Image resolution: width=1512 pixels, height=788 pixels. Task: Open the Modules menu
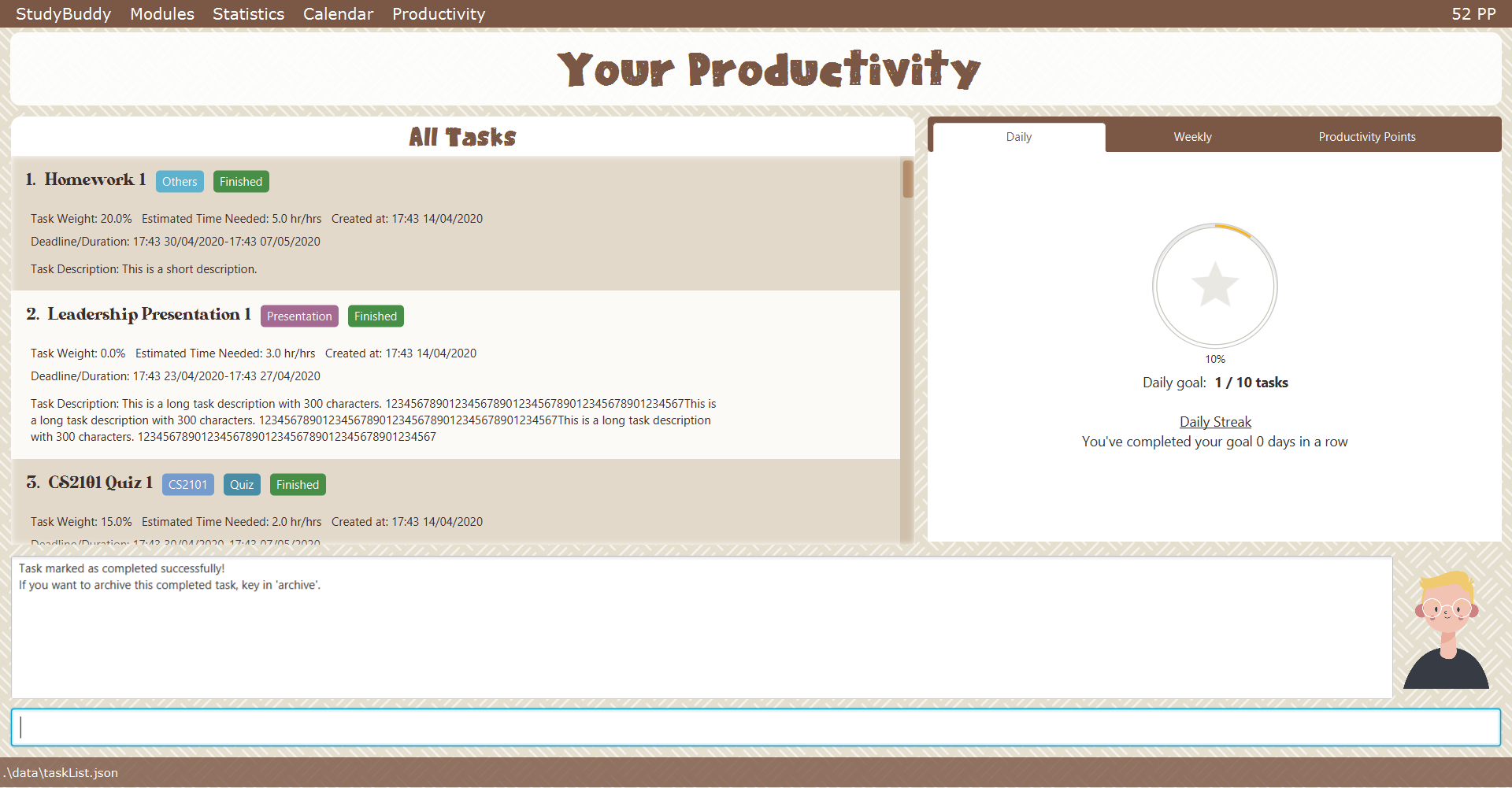(162, 14)
